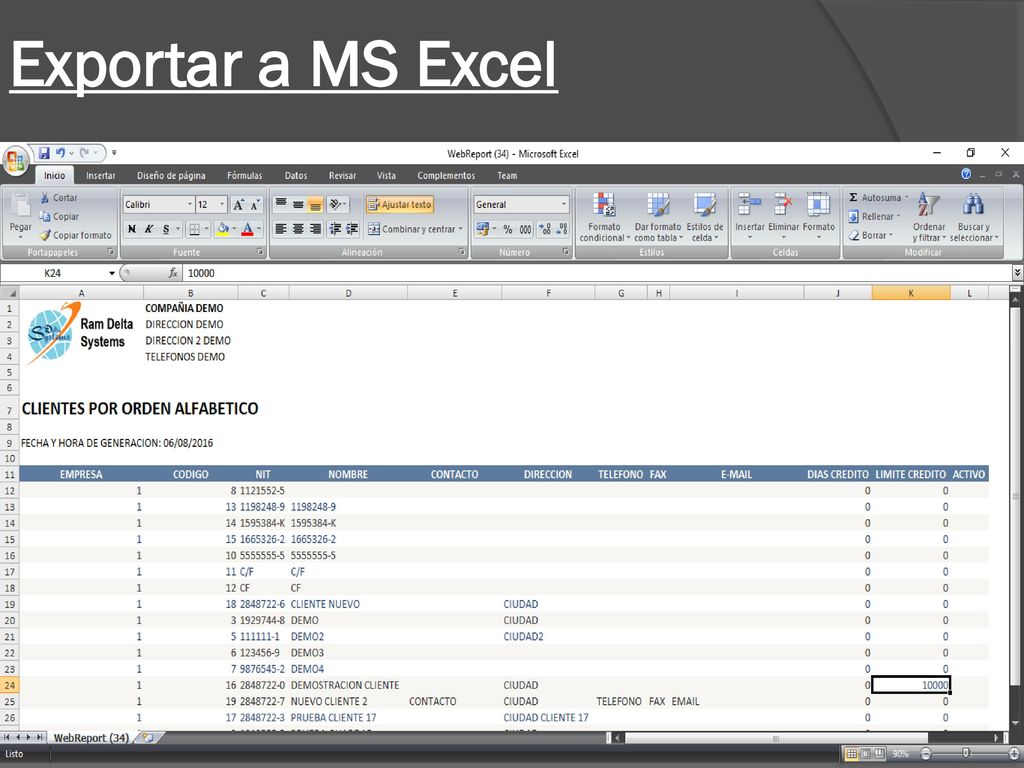Open Ordenar y filtrar tool
Screen dimensions: 1024x768
[929, 217]
